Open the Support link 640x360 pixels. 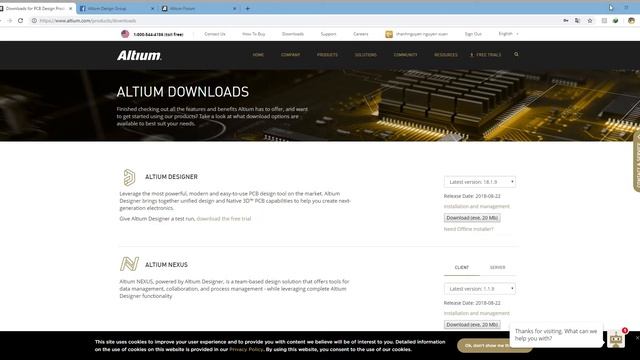[x=328, y=34]
